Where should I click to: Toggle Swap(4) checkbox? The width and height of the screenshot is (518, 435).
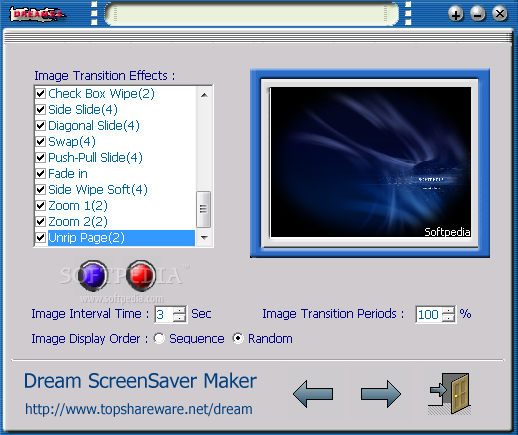click(x=41, y=141)
